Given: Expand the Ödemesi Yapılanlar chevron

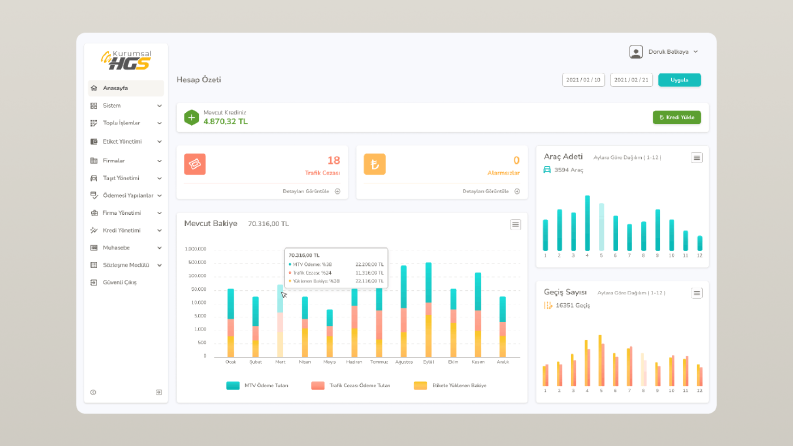Looking at the screenshot, I should 159,195.
